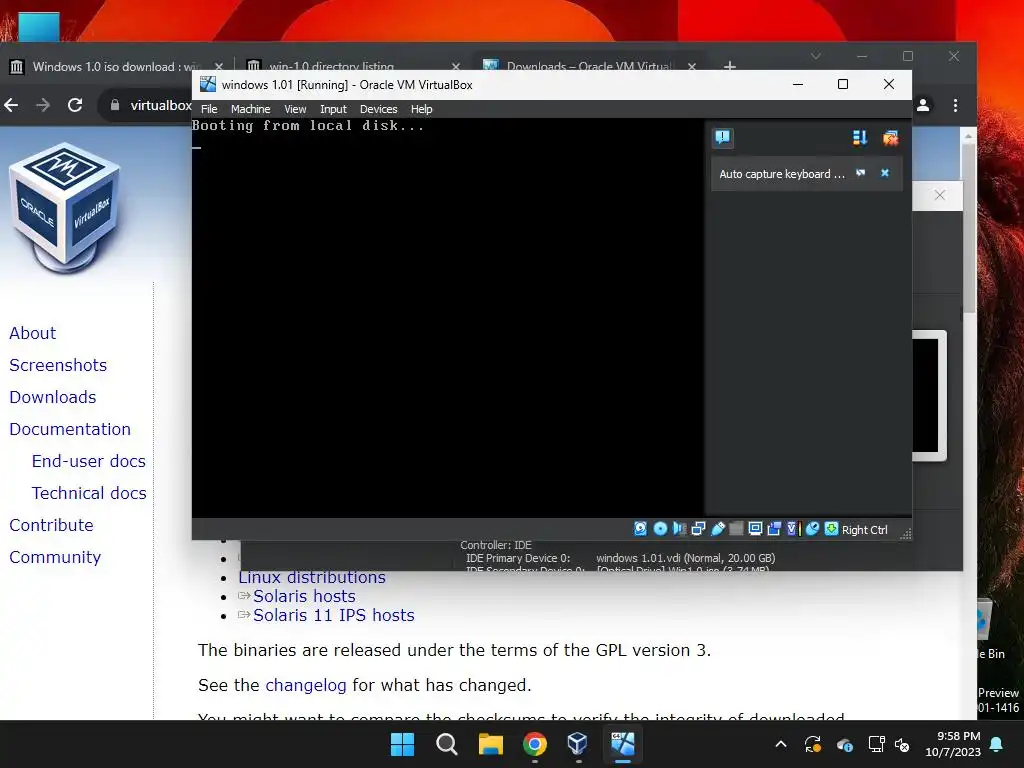Click the optical disk indicator icon
Screen dimensions: 1024x768
(x=660, y=529)
